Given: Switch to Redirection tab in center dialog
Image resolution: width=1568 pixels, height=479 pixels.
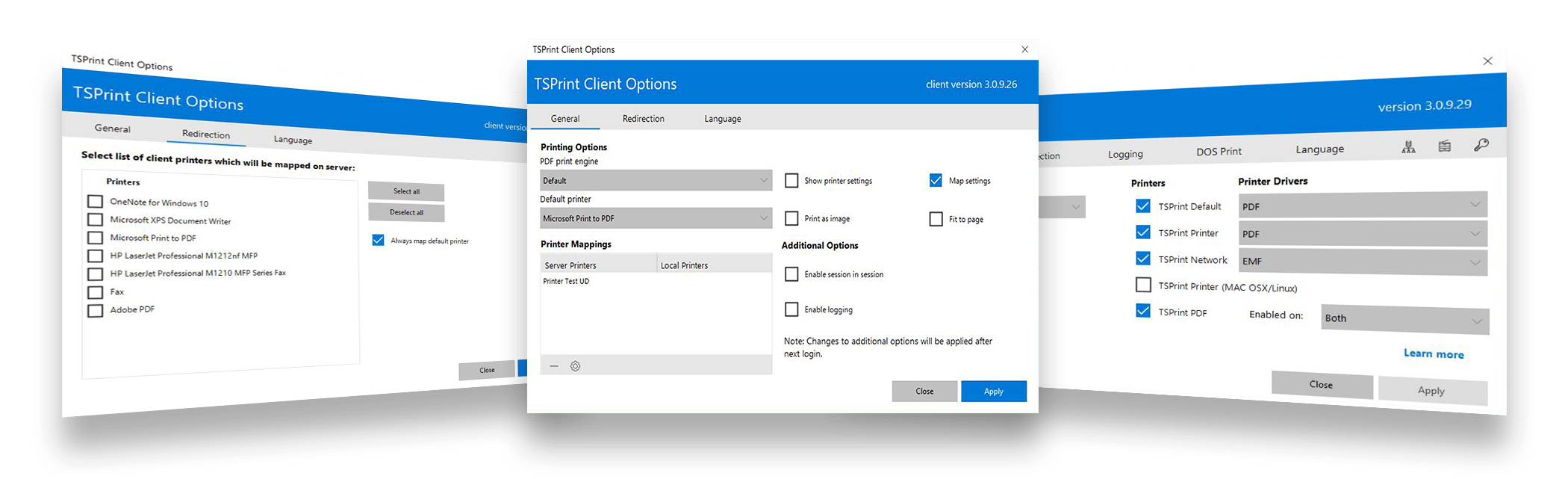Looking at the screenshot, I should pos(644,119).
